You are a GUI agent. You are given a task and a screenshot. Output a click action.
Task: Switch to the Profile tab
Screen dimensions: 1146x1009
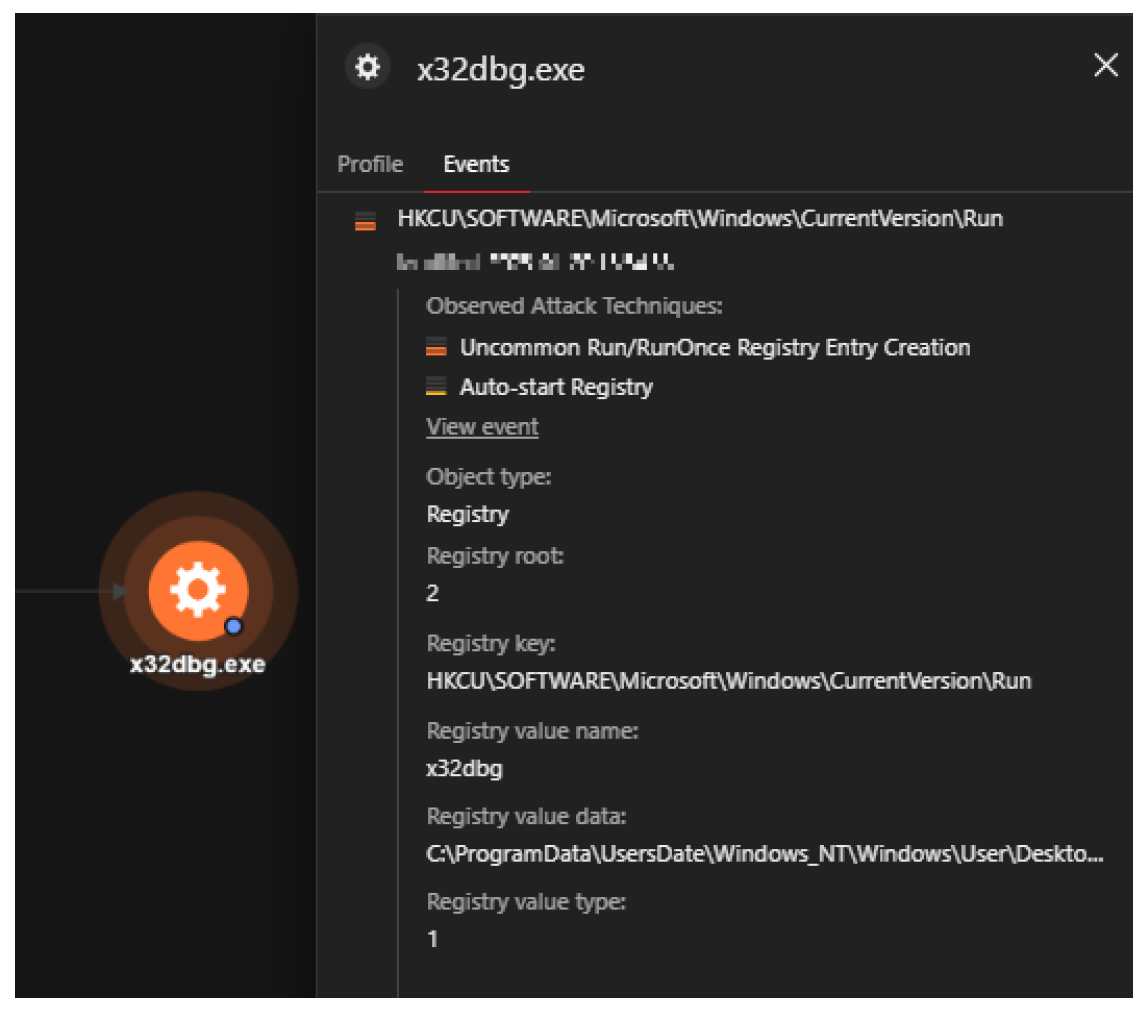(x=370, y=164)
